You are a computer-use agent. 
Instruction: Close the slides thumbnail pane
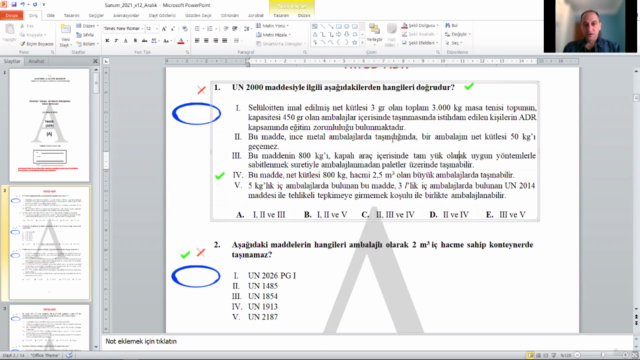(95, 61)
